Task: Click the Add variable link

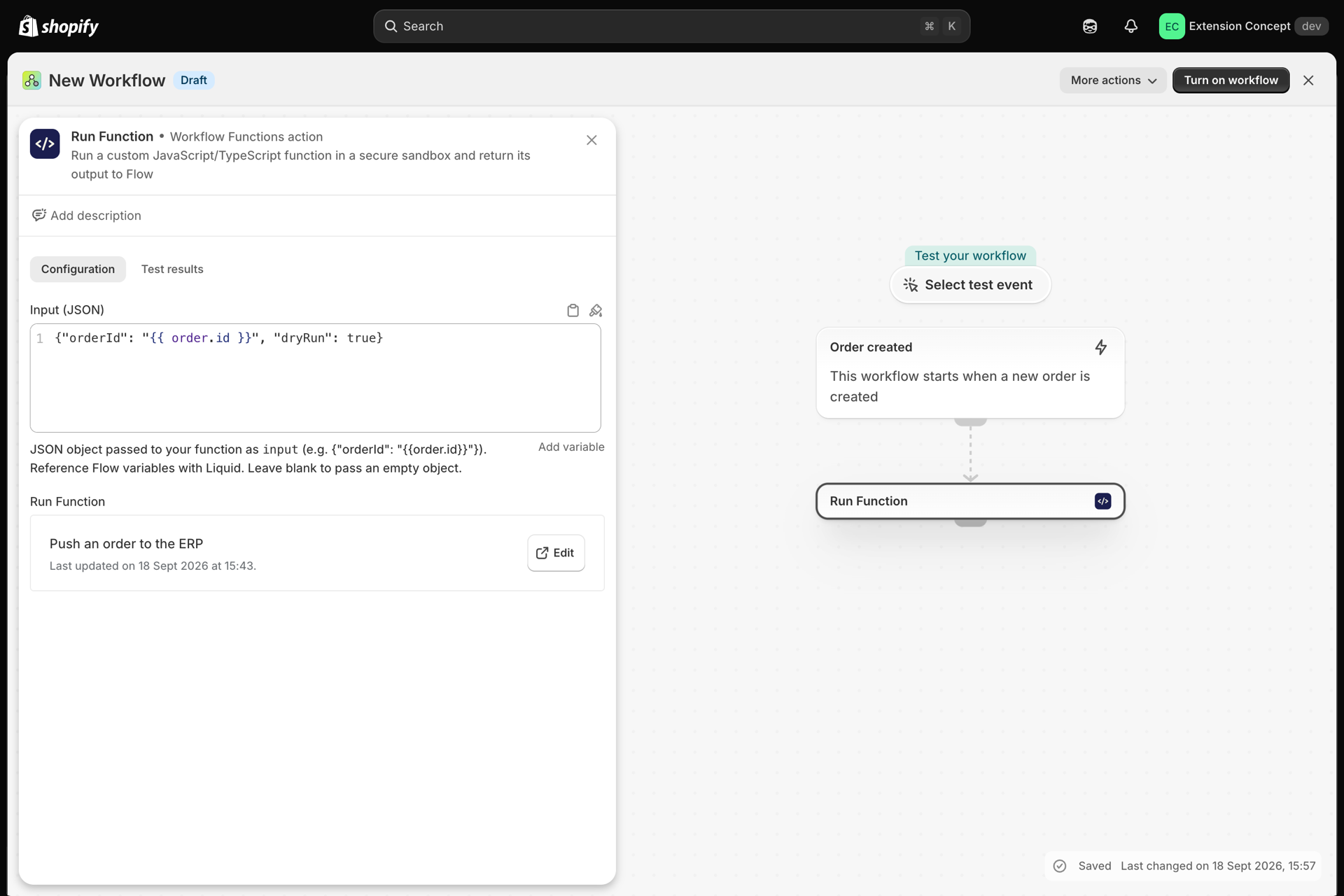Action: point(571,447)
